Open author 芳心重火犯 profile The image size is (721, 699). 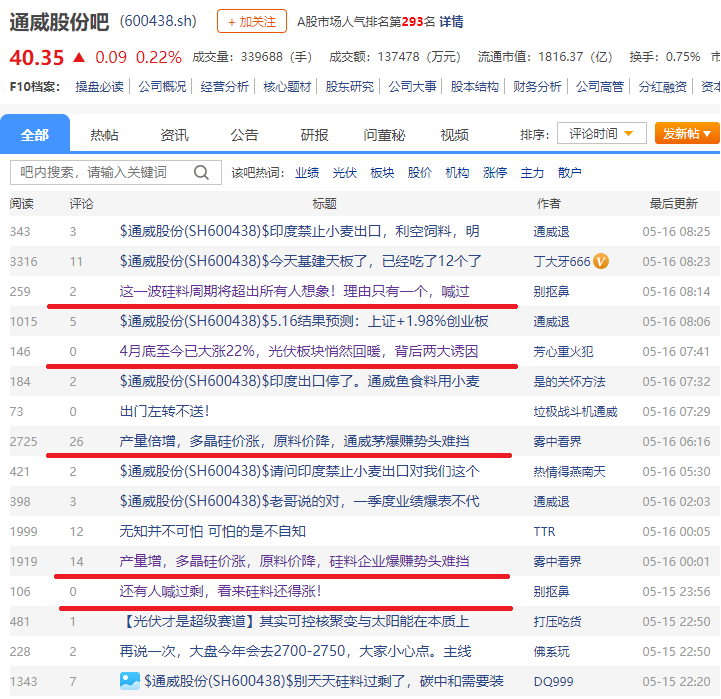tap(563, 352)
